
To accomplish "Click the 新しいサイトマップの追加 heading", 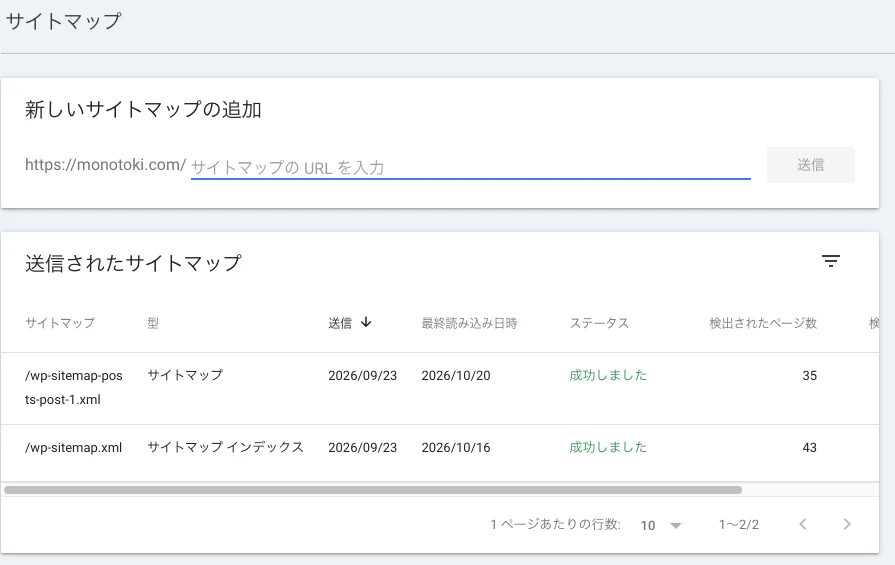I will tap(143, 109).
